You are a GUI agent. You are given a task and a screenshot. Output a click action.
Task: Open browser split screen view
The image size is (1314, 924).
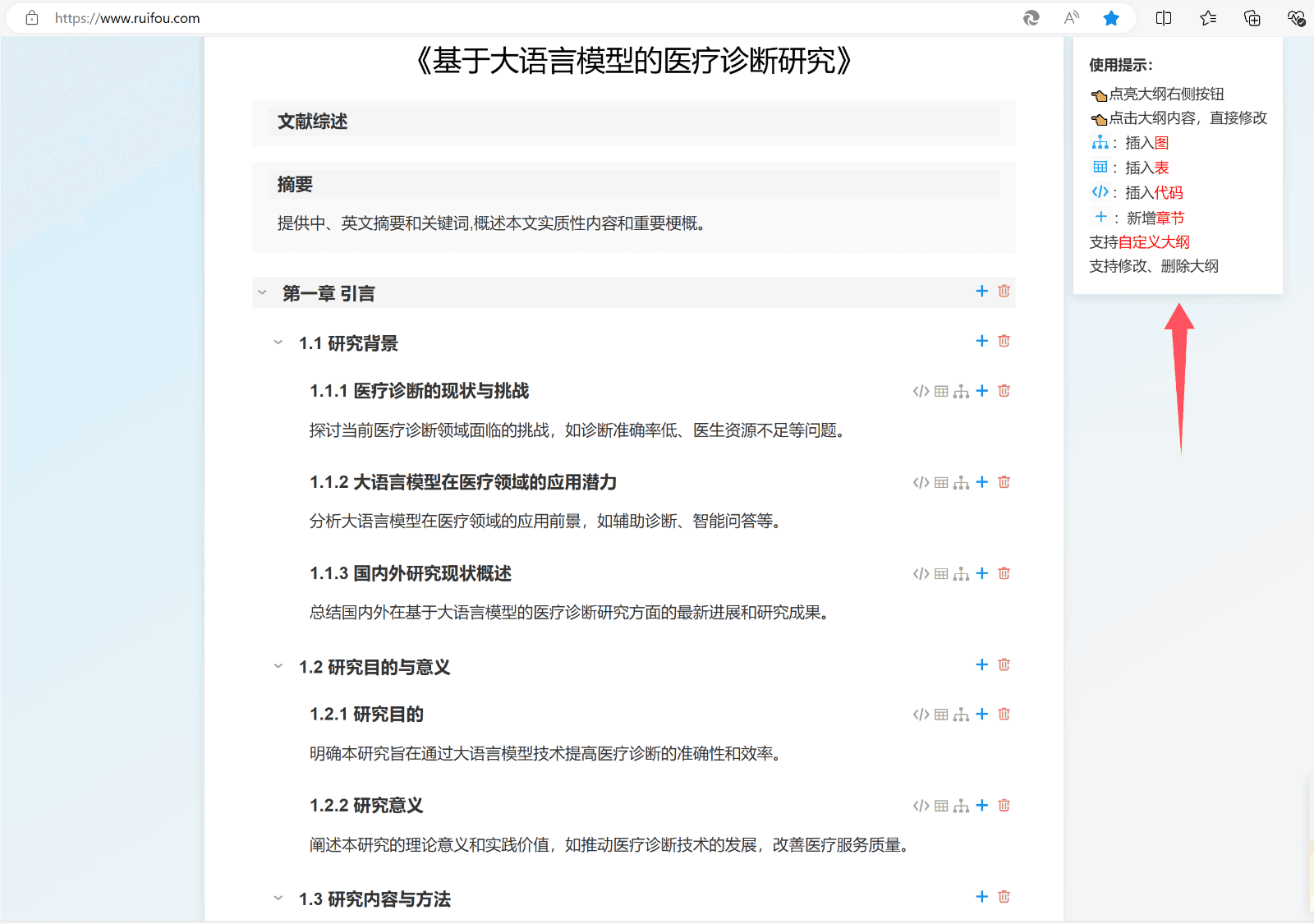(1164, 18)
